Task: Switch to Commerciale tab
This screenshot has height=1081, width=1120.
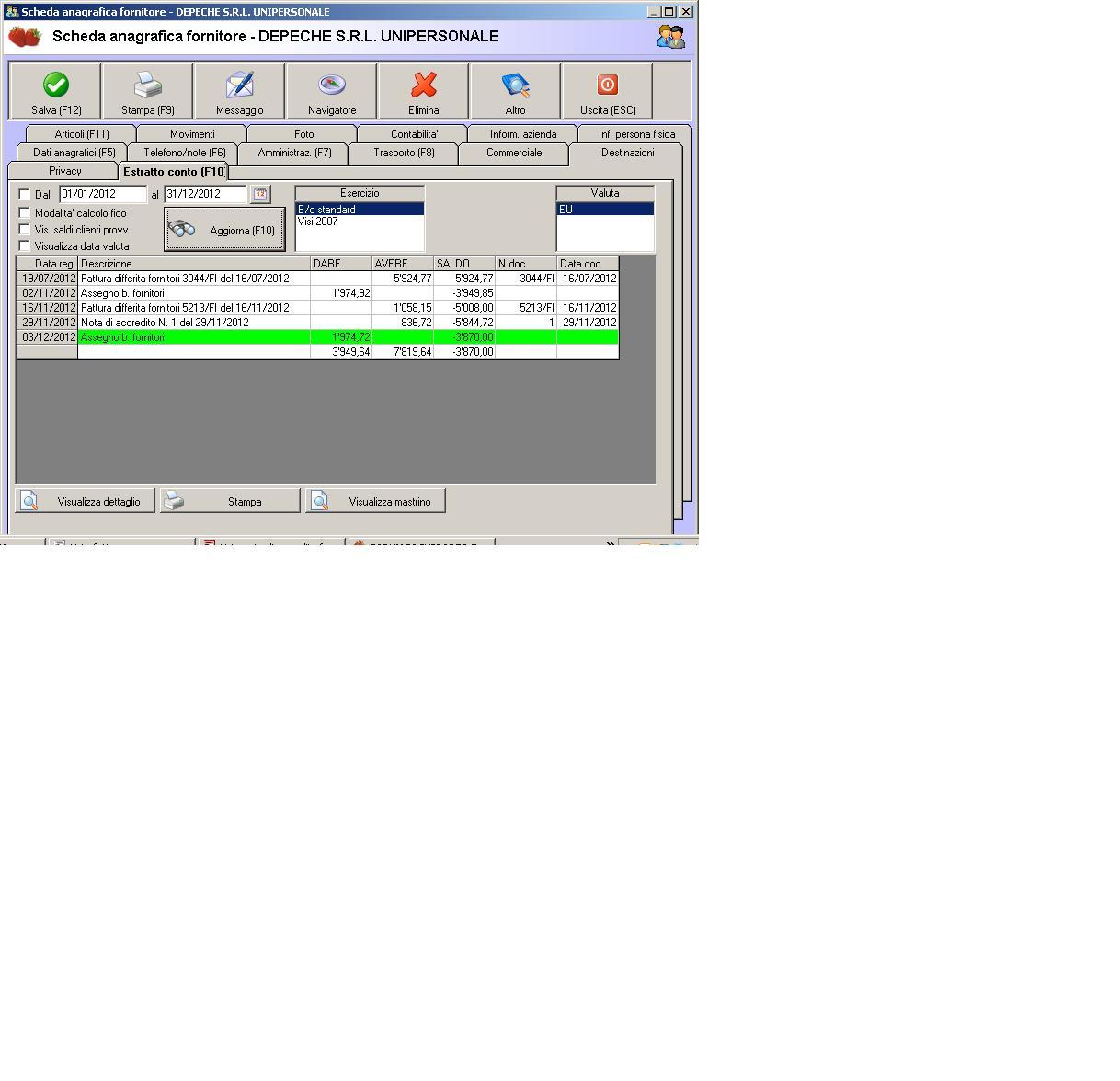Action: (x=514, y=153)
